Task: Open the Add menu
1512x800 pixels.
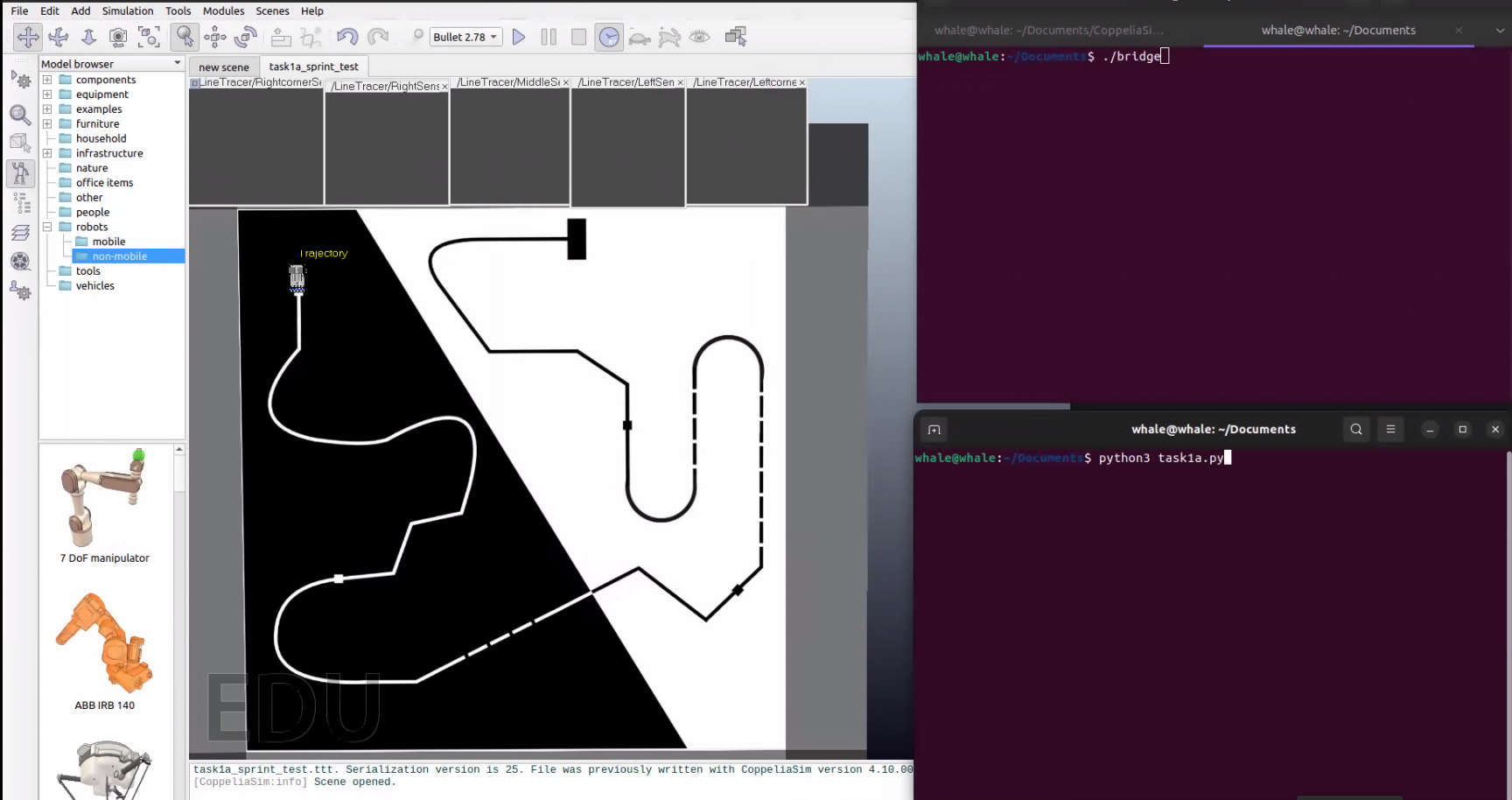Action: [80, 11]
